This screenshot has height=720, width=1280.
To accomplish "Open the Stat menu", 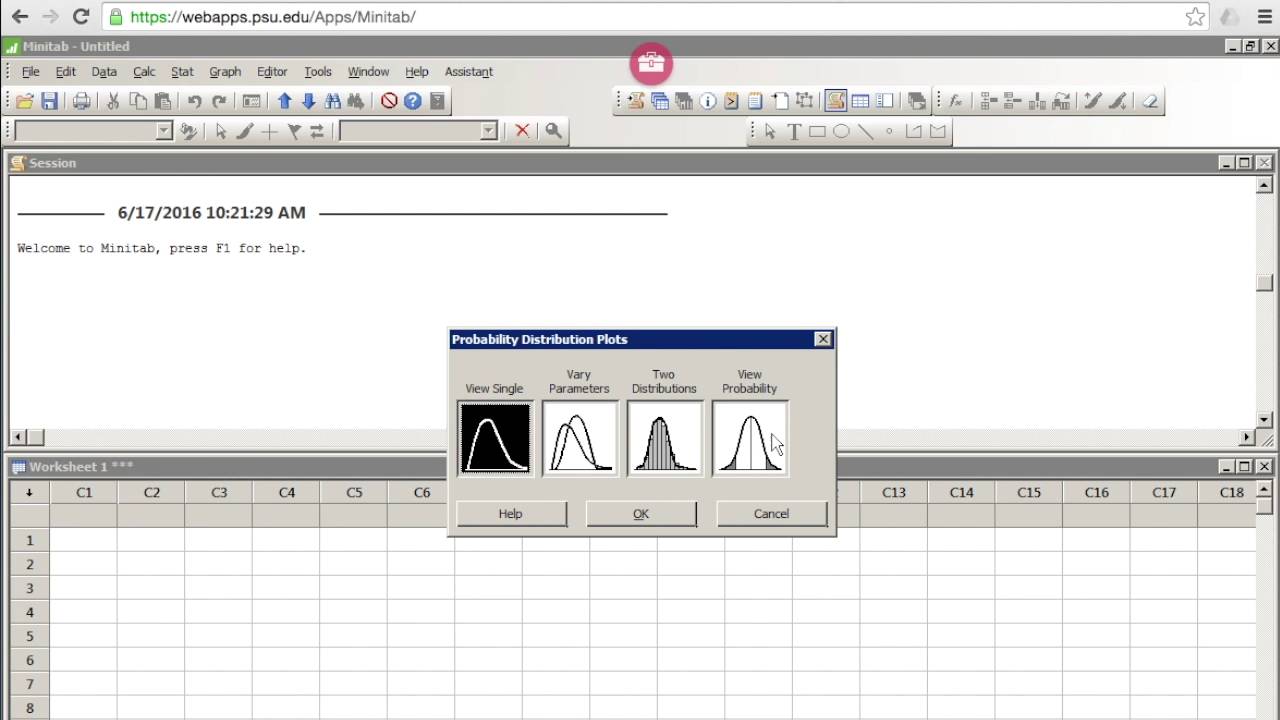I will (182, 72).
